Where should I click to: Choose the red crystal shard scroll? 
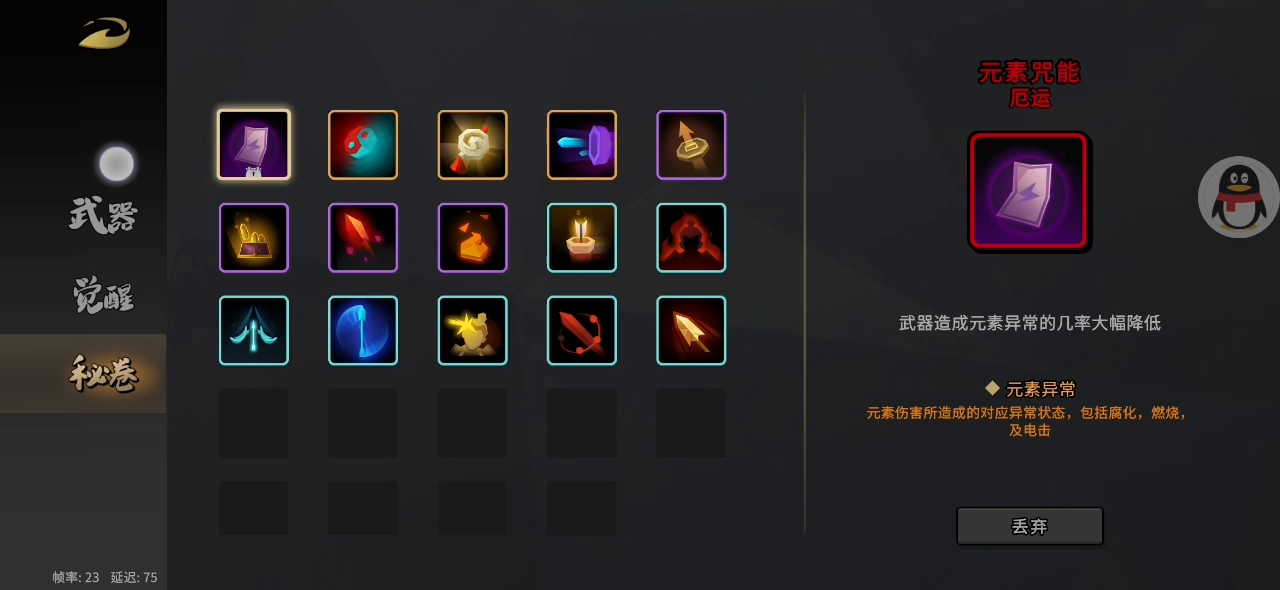363,238
